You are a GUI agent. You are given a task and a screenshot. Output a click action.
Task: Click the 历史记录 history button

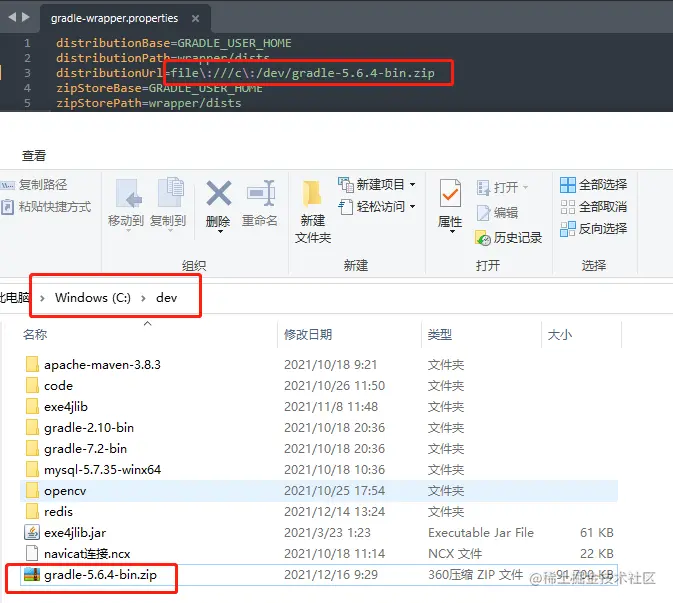point(509,237)
